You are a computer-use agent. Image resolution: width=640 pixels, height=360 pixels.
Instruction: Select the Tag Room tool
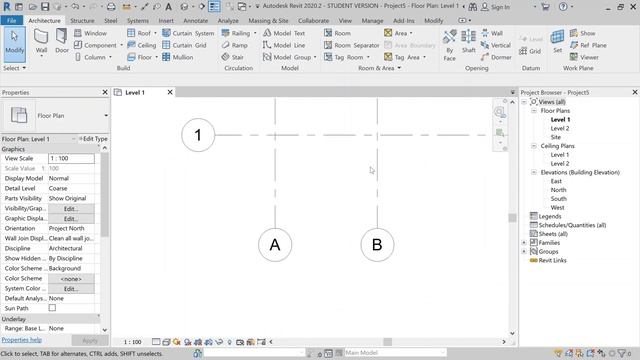click(343, 57)
